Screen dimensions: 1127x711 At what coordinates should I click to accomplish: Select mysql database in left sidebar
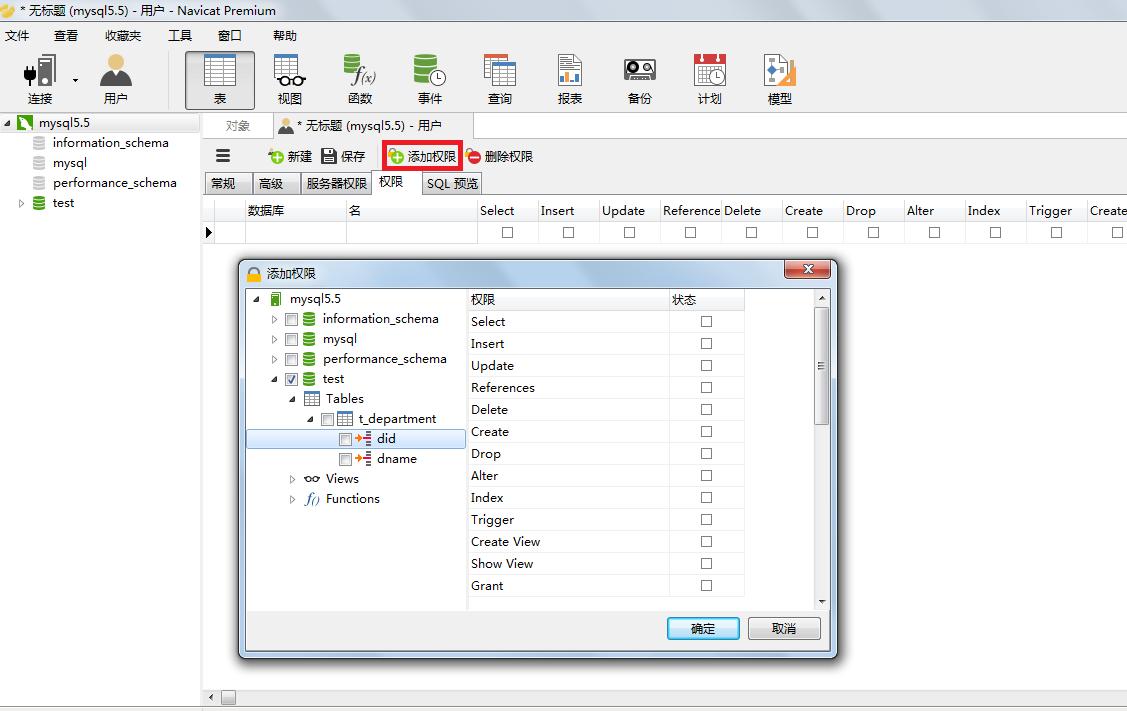(x=69, y=163)
